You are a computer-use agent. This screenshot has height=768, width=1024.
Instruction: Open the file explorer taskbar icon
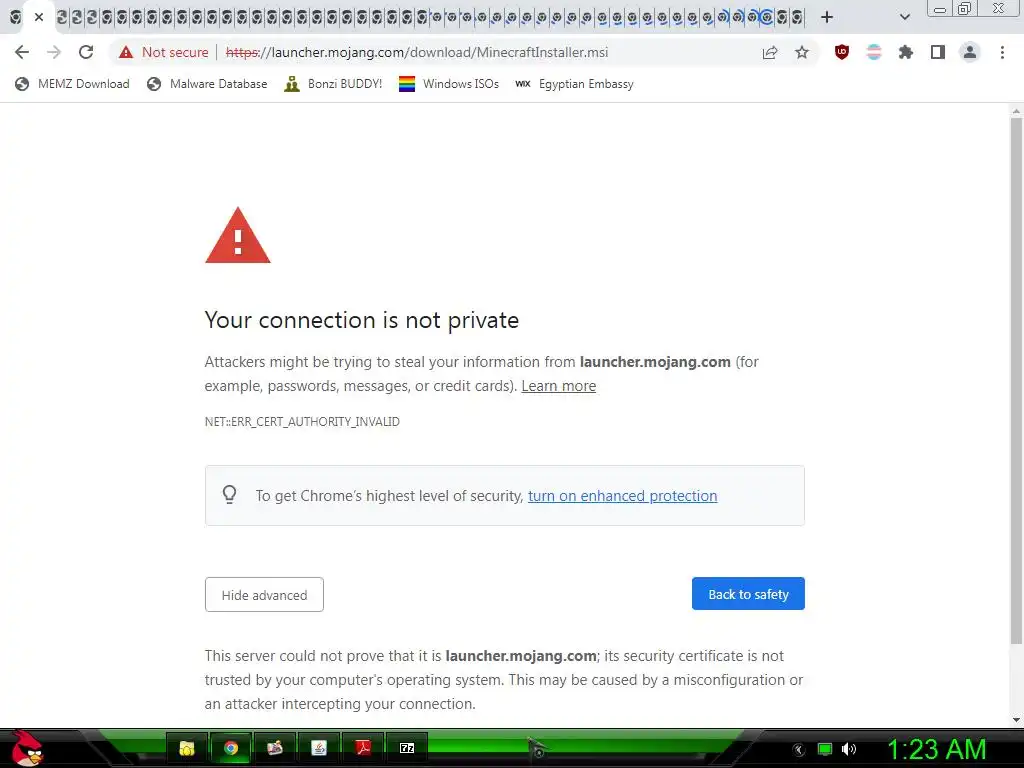[187, 748]
